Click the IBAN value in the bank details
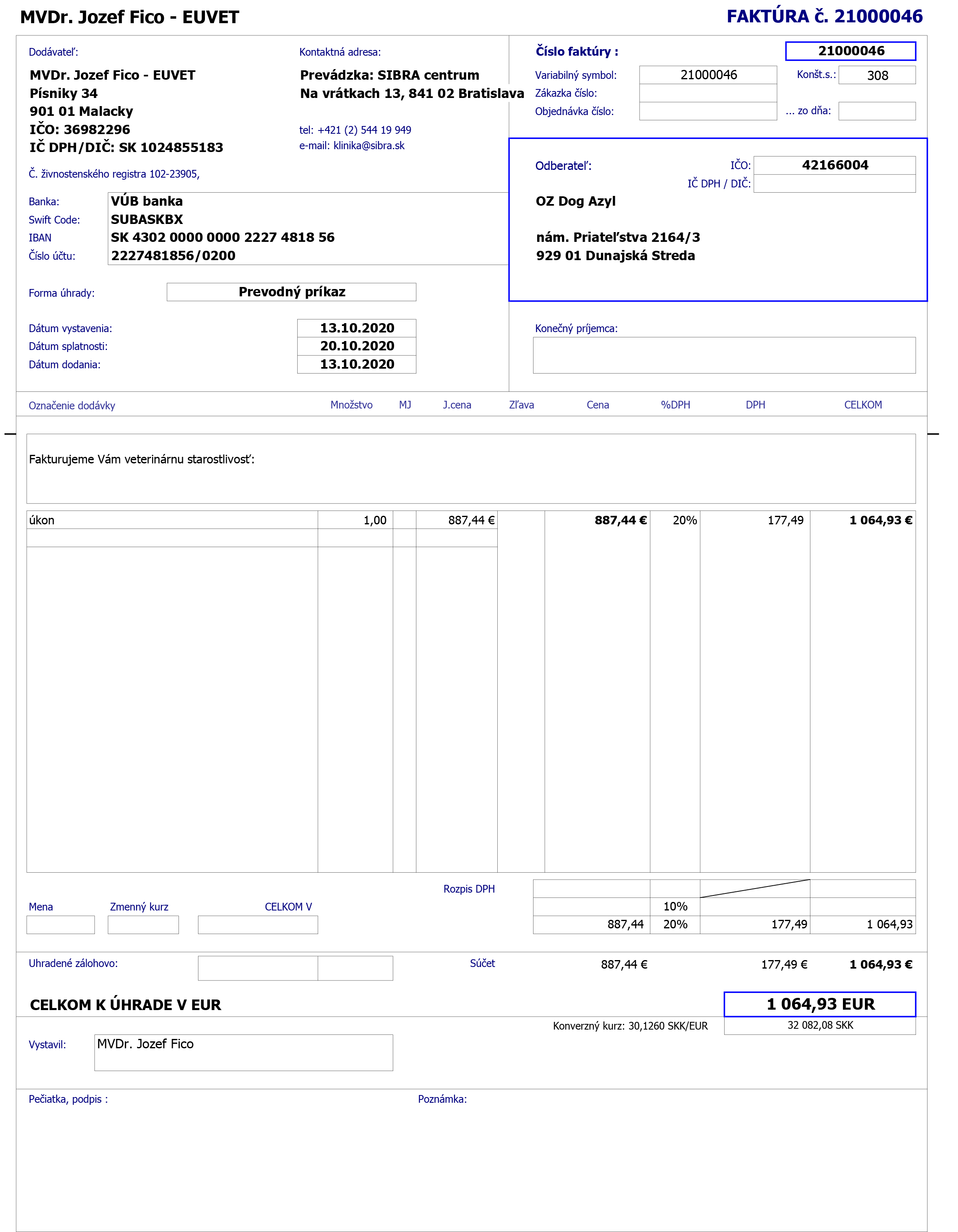 coord(222,237)
